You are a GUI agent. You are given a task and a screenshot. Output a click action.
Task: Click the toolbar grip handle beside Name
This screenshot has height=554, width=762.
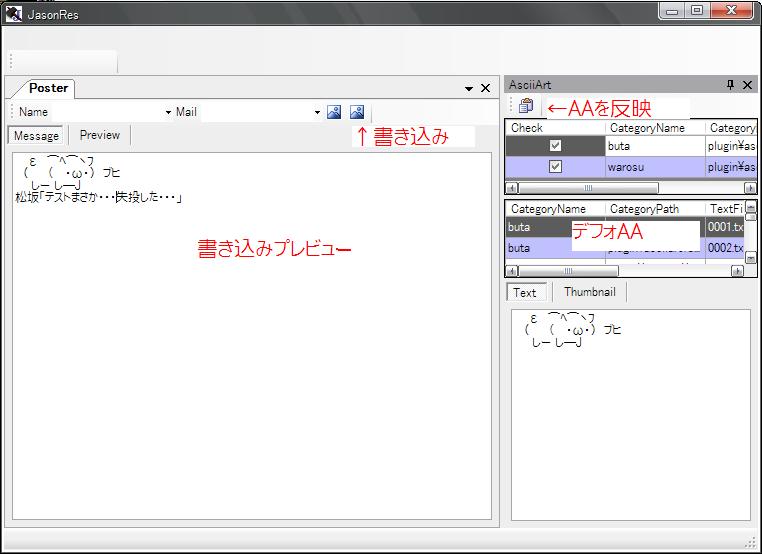tap(12, 112)
